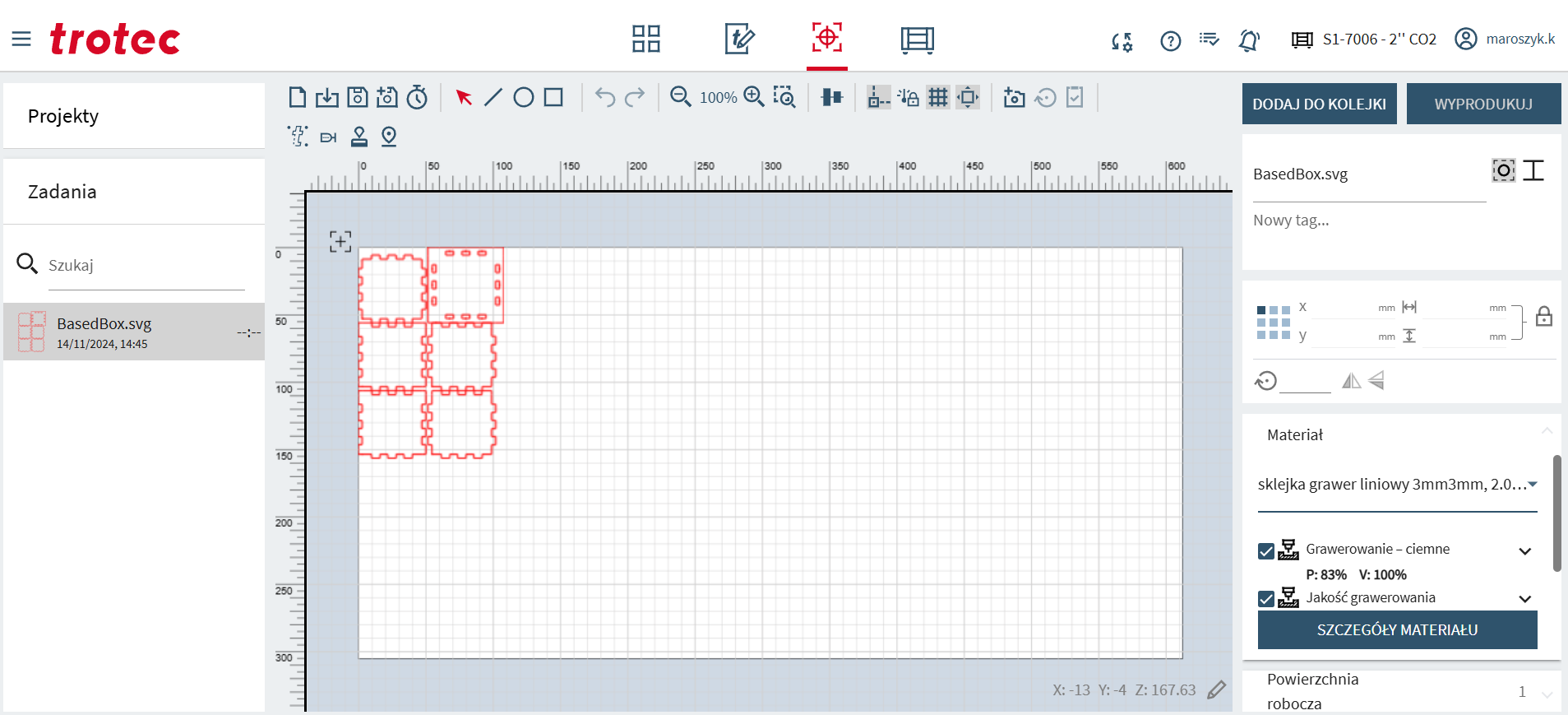Click the greyed-out reset rotation toolbar icon
The height and width of the screenshot is (715, 1568).
(x=1045, y=97)
